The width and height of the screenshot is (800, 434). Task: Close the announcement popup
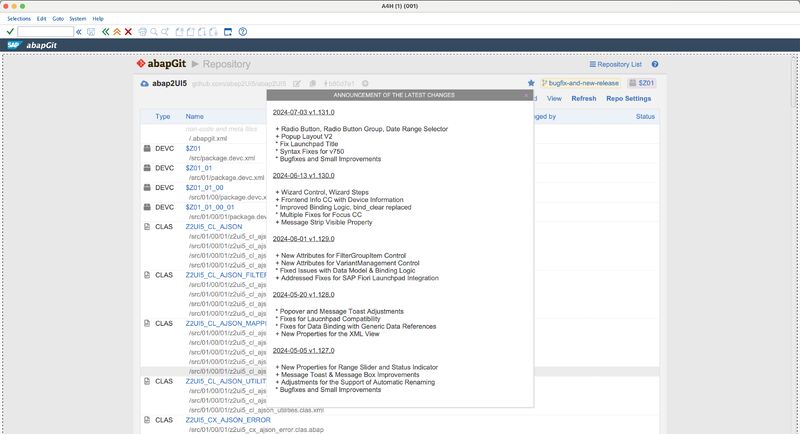(527, 95)
